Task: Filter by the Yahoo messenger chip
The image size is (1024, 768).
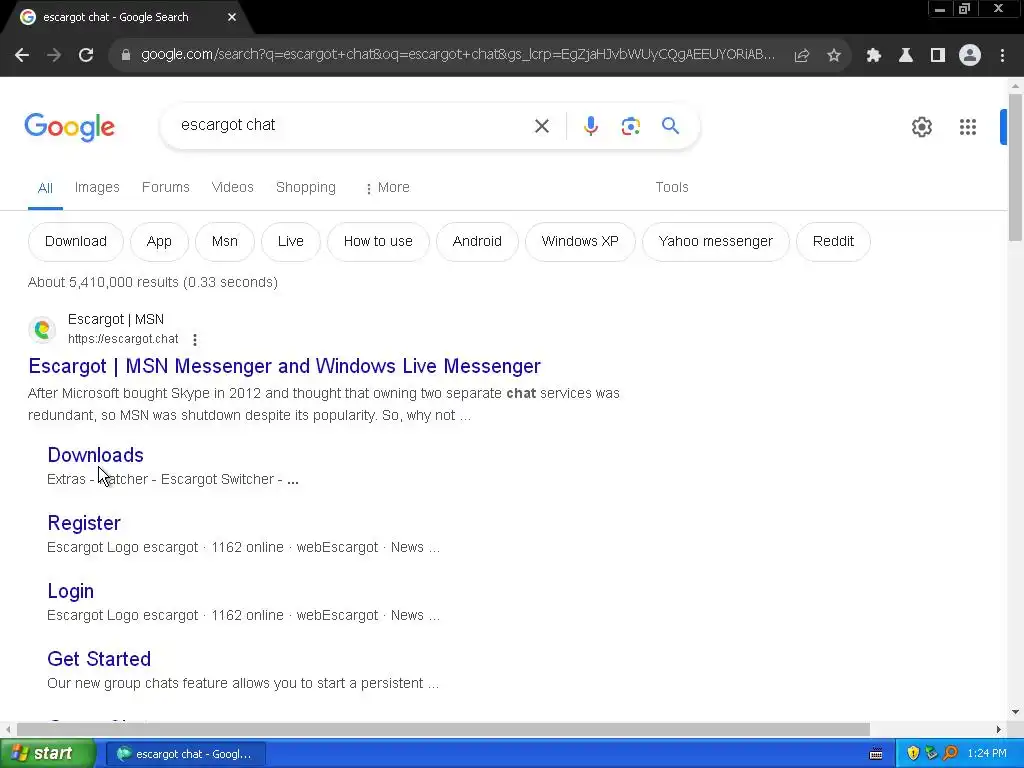Action: click(716, 242)
